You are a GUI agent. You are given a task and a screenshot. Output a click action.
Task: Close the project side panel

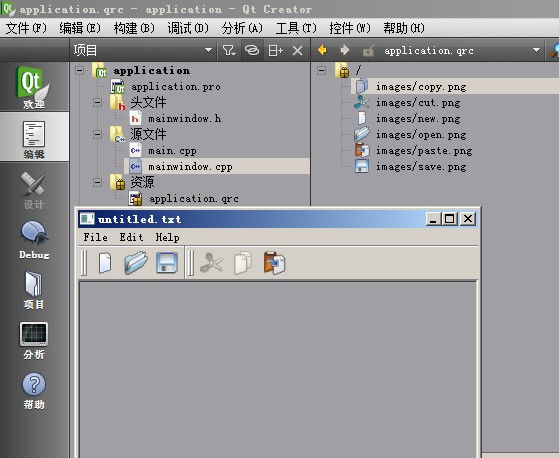point(297,51)
